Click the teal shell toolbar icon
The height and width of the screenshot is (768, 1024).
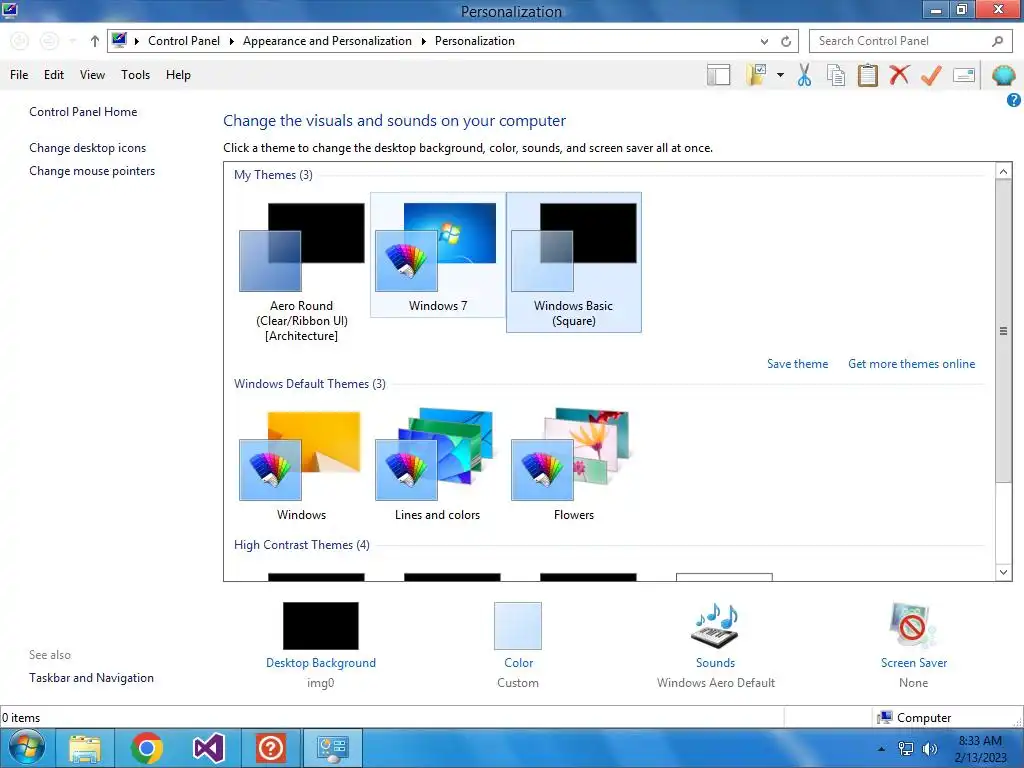(x=1004, y=75)
